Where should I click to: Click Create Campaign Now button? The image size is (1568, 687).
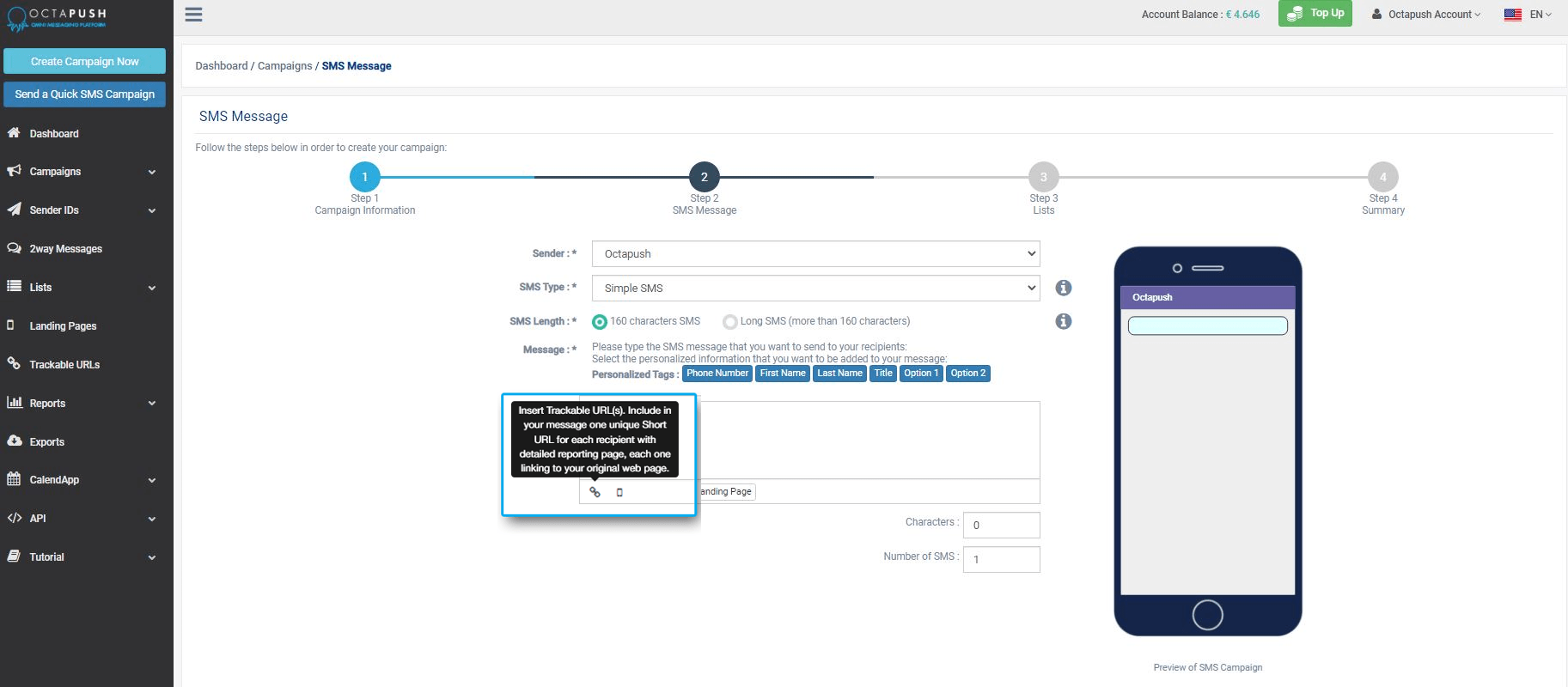click(x=84, y=61)
